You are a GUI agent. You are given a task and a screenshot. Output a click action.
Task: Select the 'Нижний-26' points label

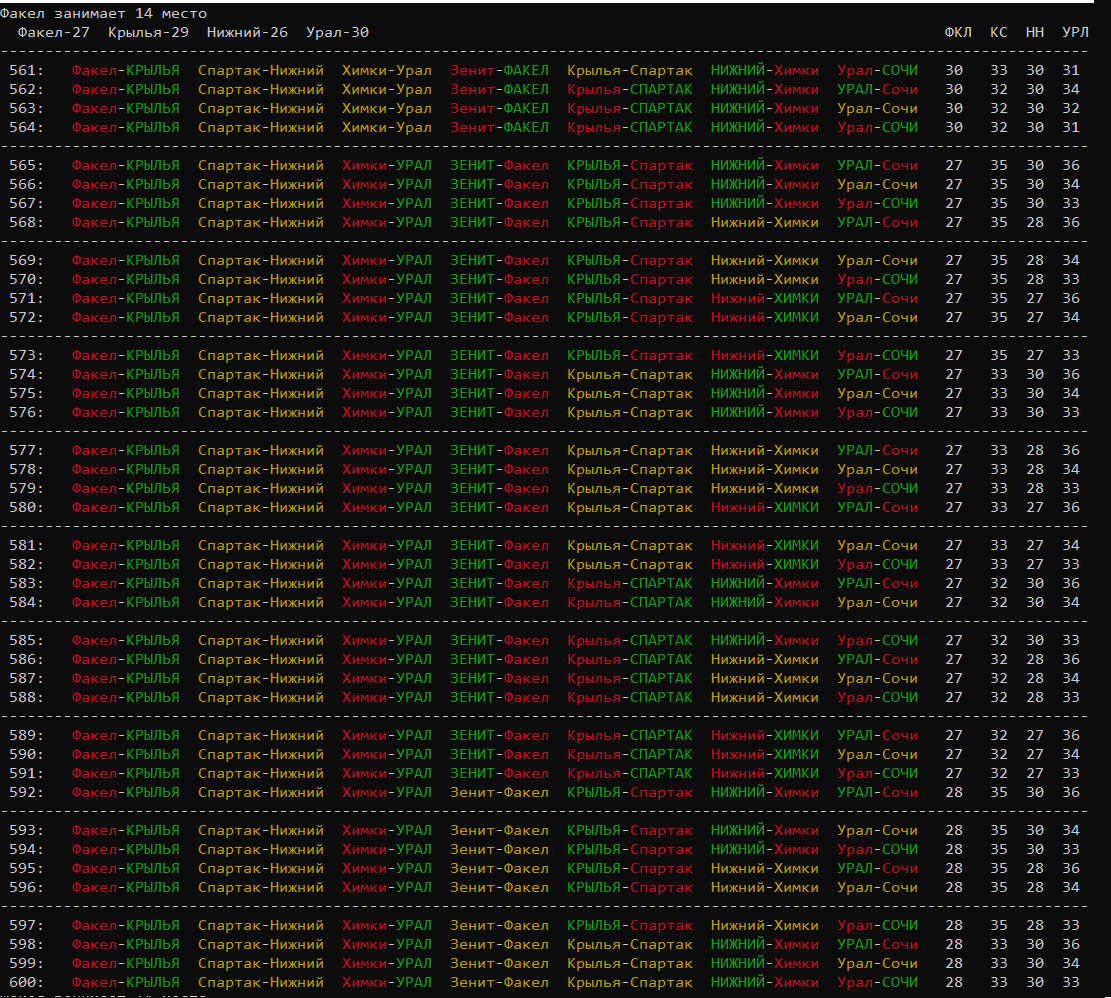tap(247, 33)
